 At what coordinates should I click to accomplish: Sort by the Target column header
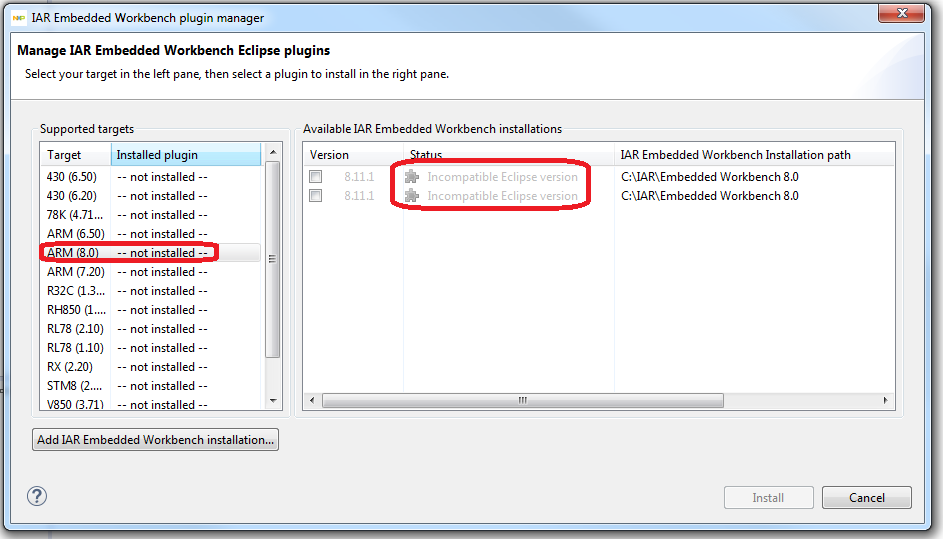(76, 155)
